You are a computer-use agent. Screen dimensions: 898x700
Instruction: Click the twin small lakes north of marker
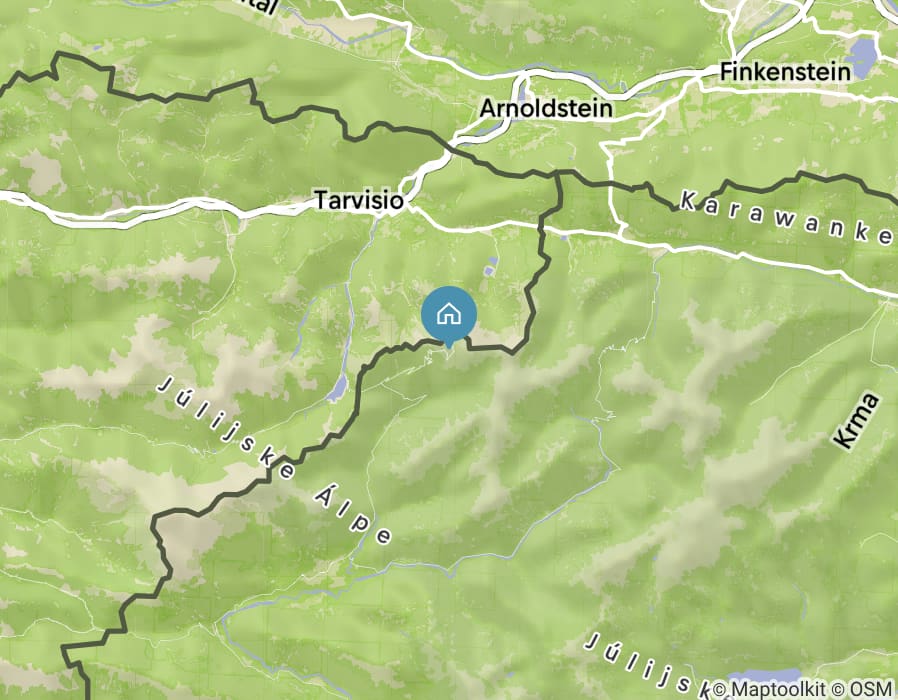[490, 266]
